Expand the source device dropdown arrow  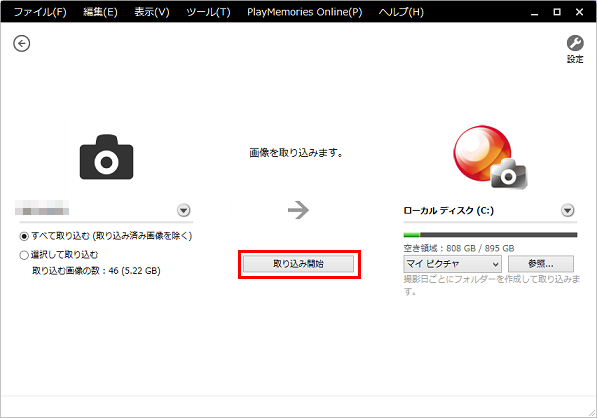pos(184,210)
